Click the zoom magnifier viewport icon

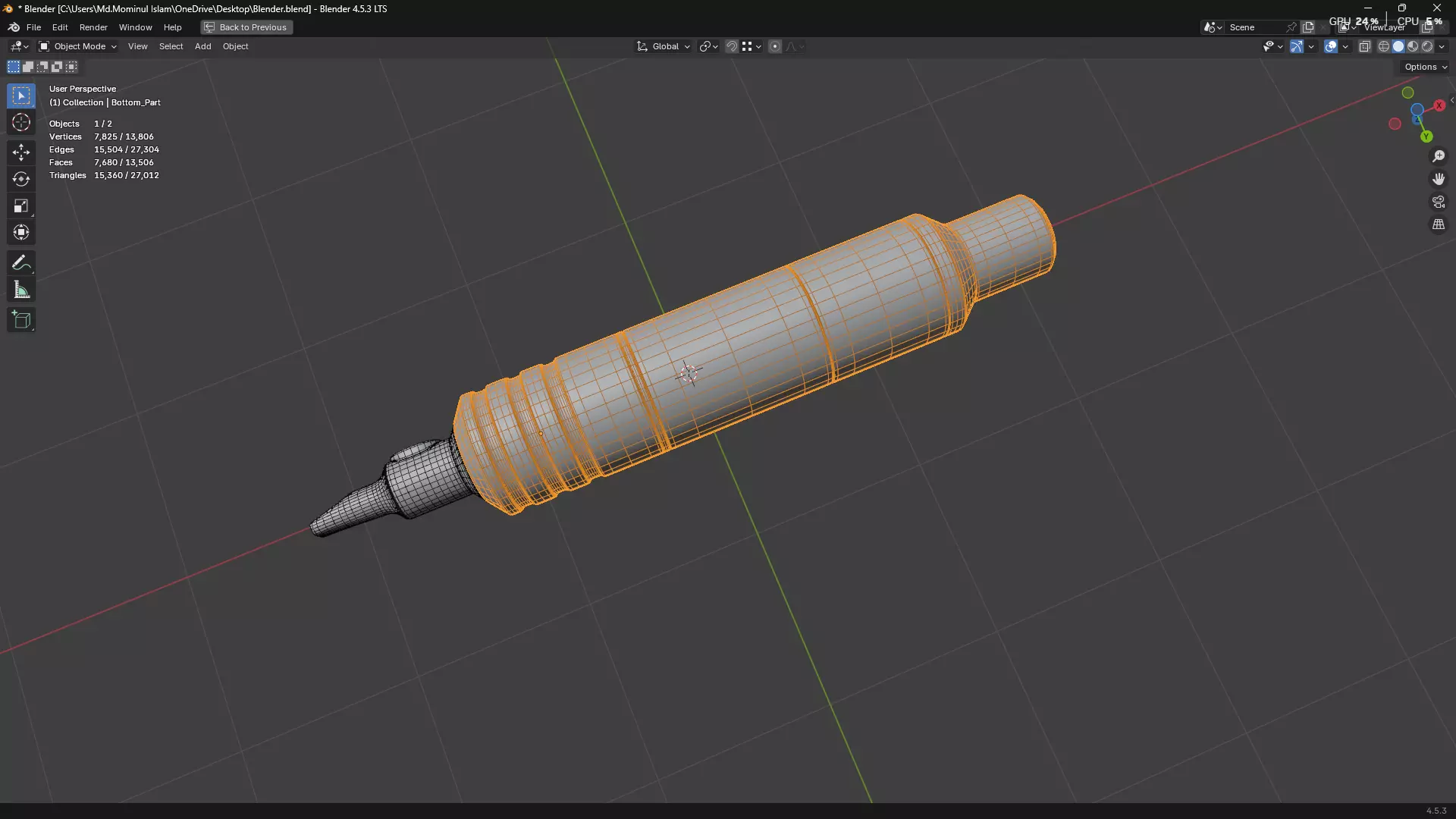pos(1439,156)
